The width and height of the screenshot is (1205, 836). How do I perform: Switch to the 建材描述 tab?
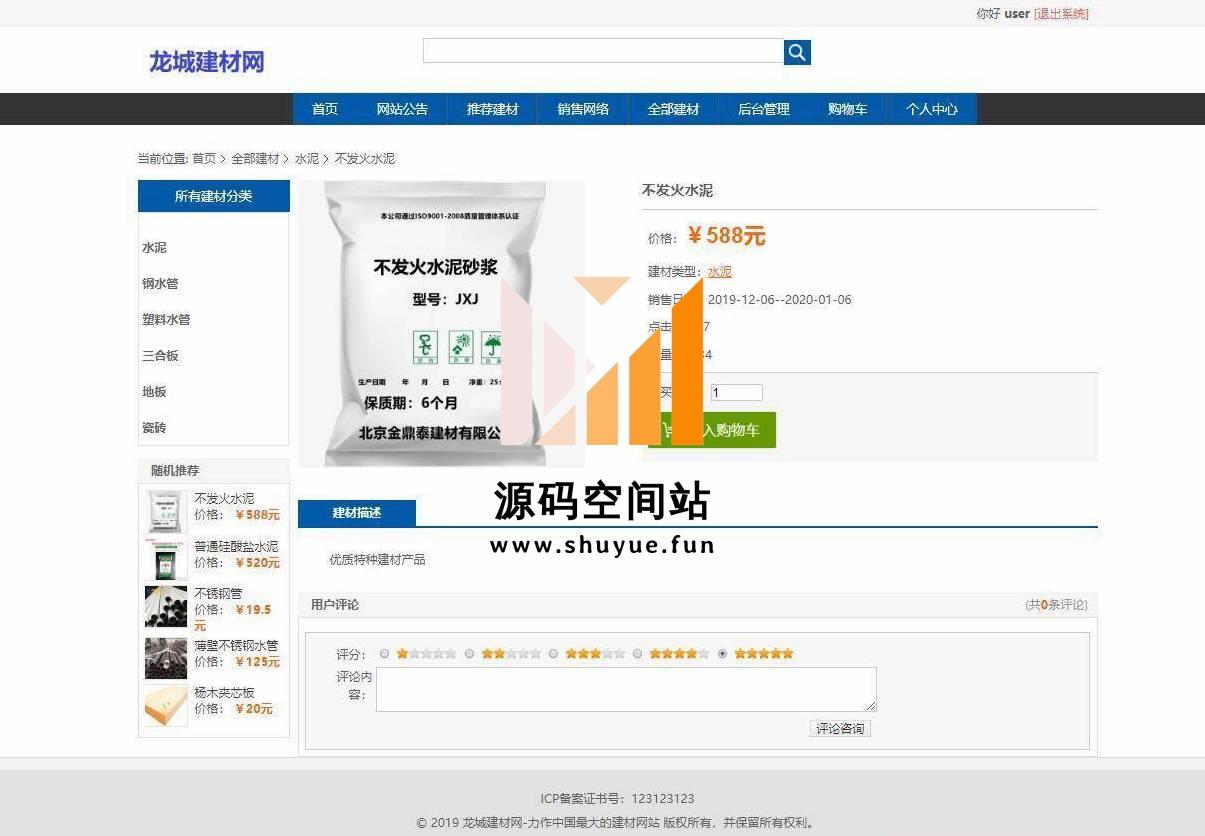coord(357,513)
